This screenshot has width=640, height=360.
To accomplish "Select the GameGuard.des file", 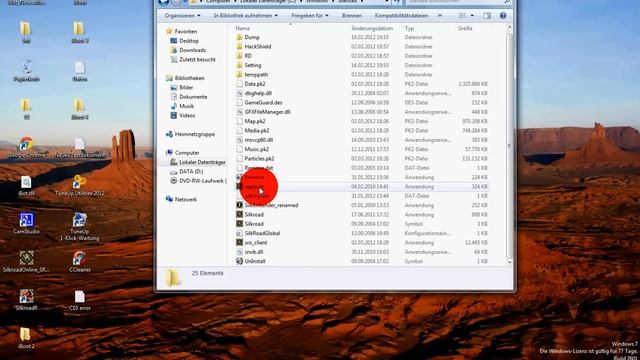I will [263, 102].
